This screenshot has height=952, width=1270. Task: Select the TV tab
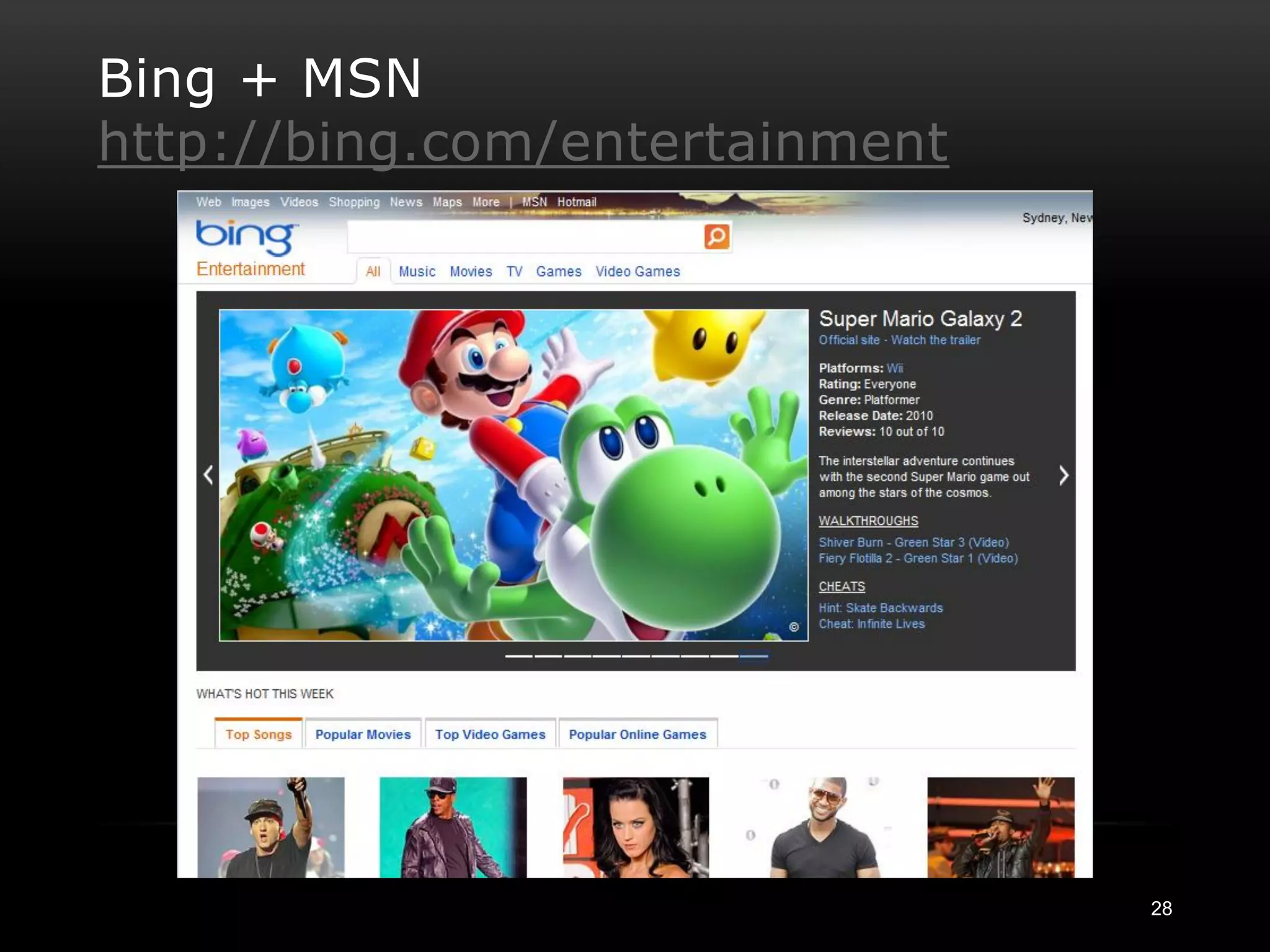(514, 271)
